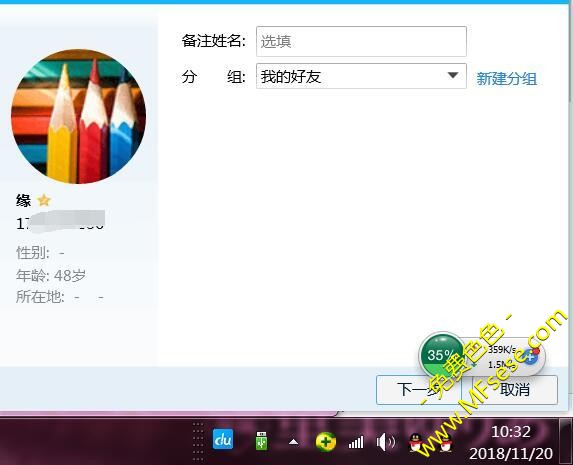Open the USB safely remove hardware icon
This screenshot has height=465, width=573.
[x=261, y=441]
